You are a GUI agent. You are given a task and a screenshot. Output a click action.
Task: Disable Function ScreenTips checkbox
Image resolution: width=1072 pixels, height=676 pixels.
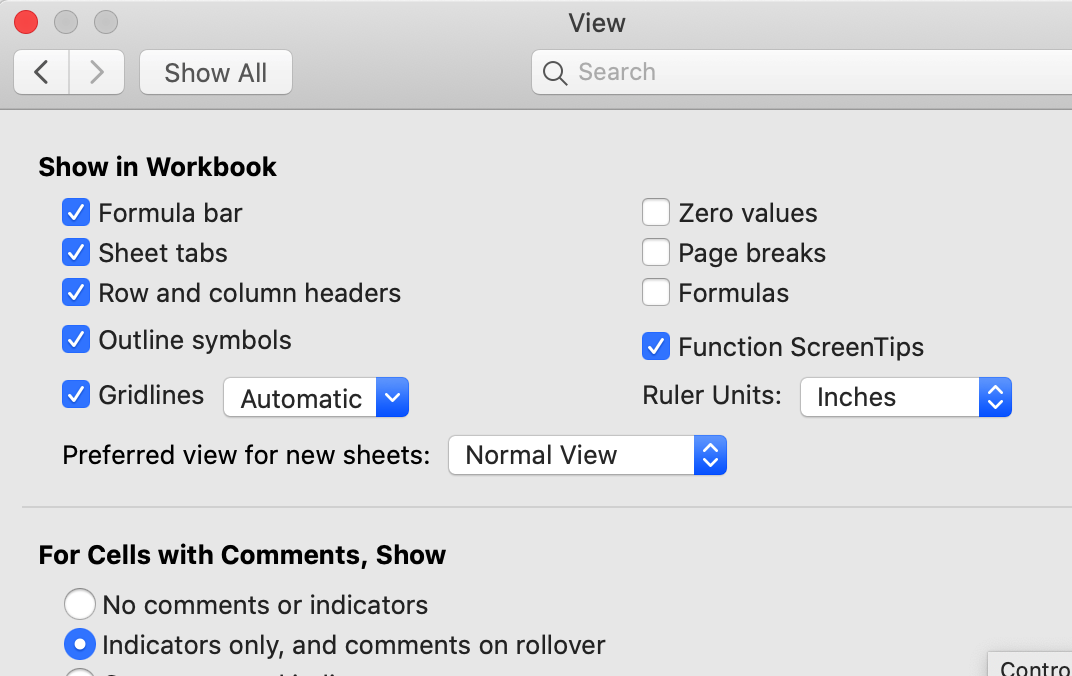coord(656,347)
